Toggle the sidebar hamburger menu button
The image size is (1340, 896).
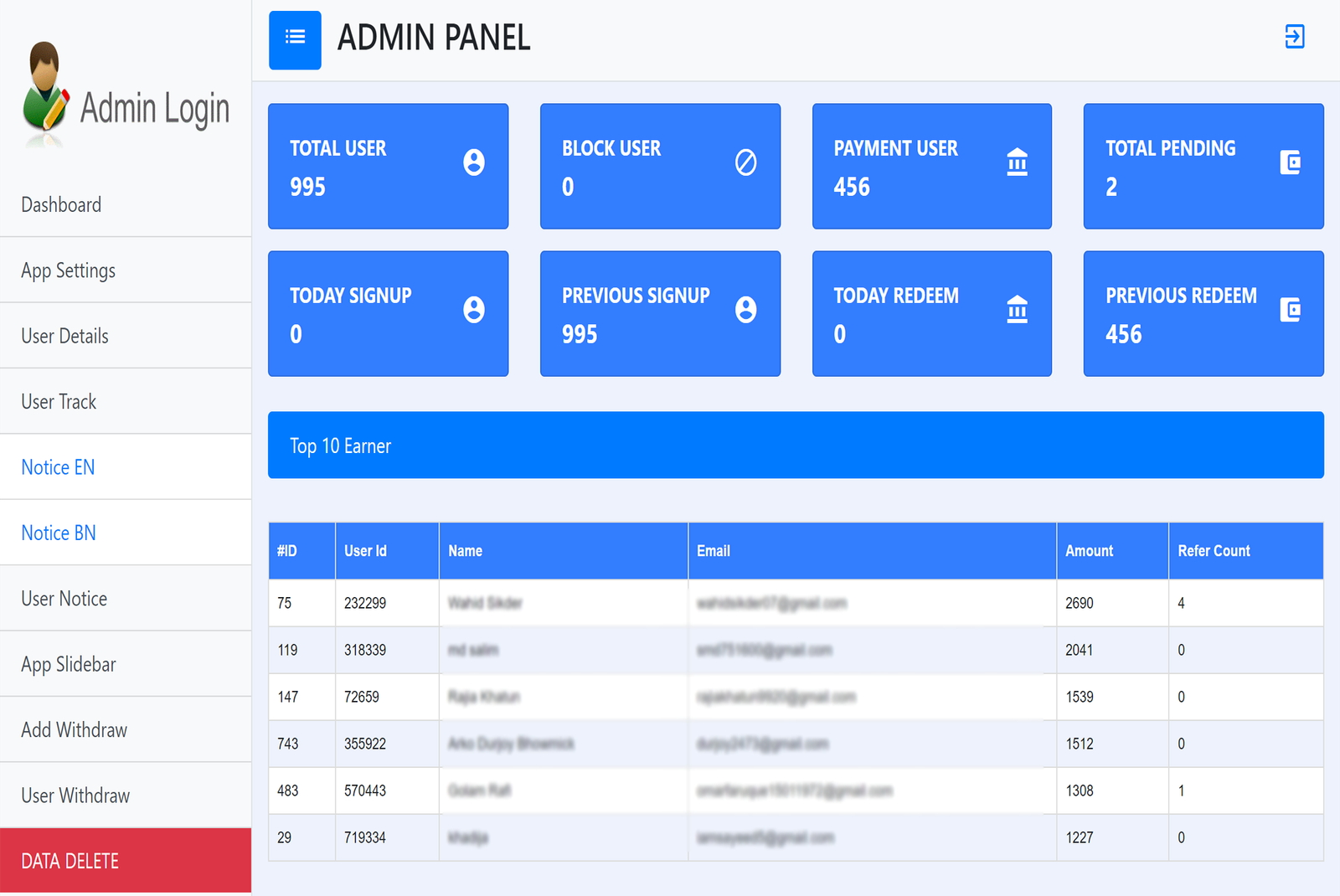[x=295, y=39]
